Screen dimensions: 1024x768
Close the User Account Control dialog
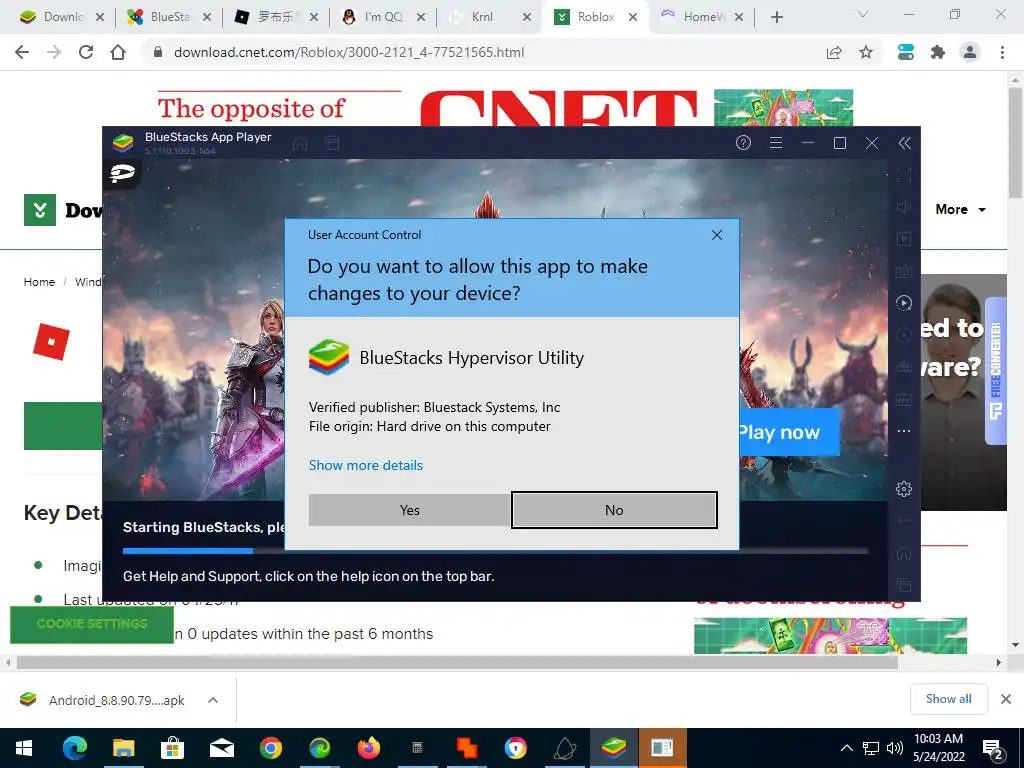coord(716,234)
